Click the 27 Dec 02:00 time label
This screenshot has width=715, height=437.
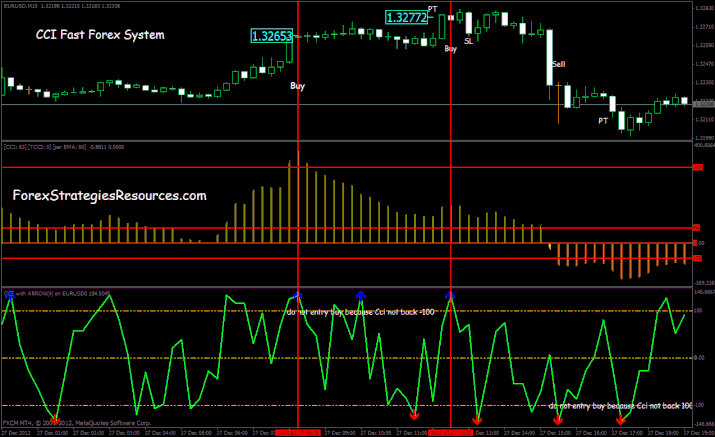(x=88, y=432)
